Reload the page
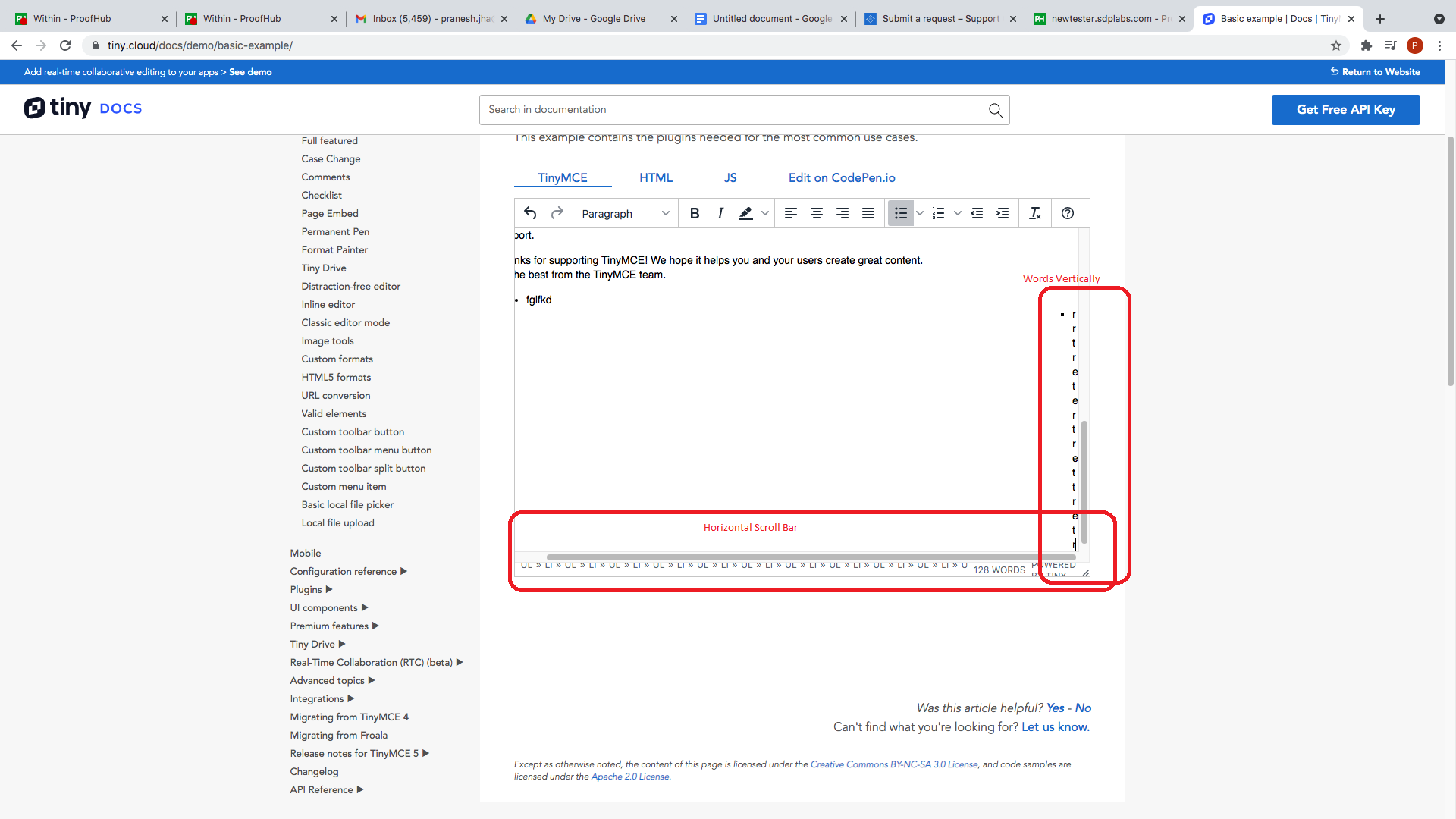The height and width of the screenshot is (819, 1456). tap(65, 45)
